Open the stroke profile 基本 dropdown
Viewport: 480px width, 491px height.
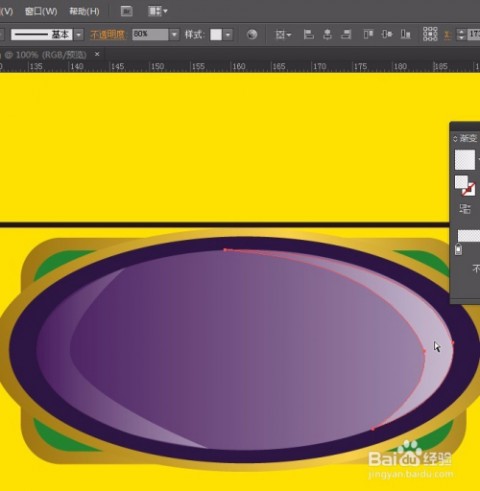pyautogui.click(x=79, y=34)
